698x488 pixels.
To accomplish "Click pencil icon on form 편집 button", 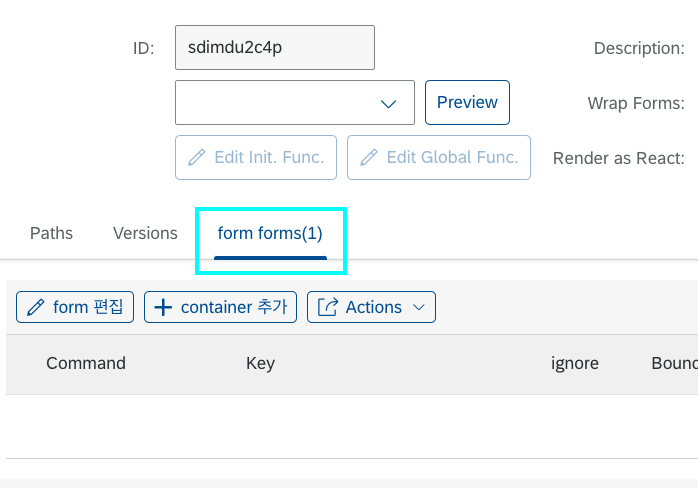I will (36, 307).
